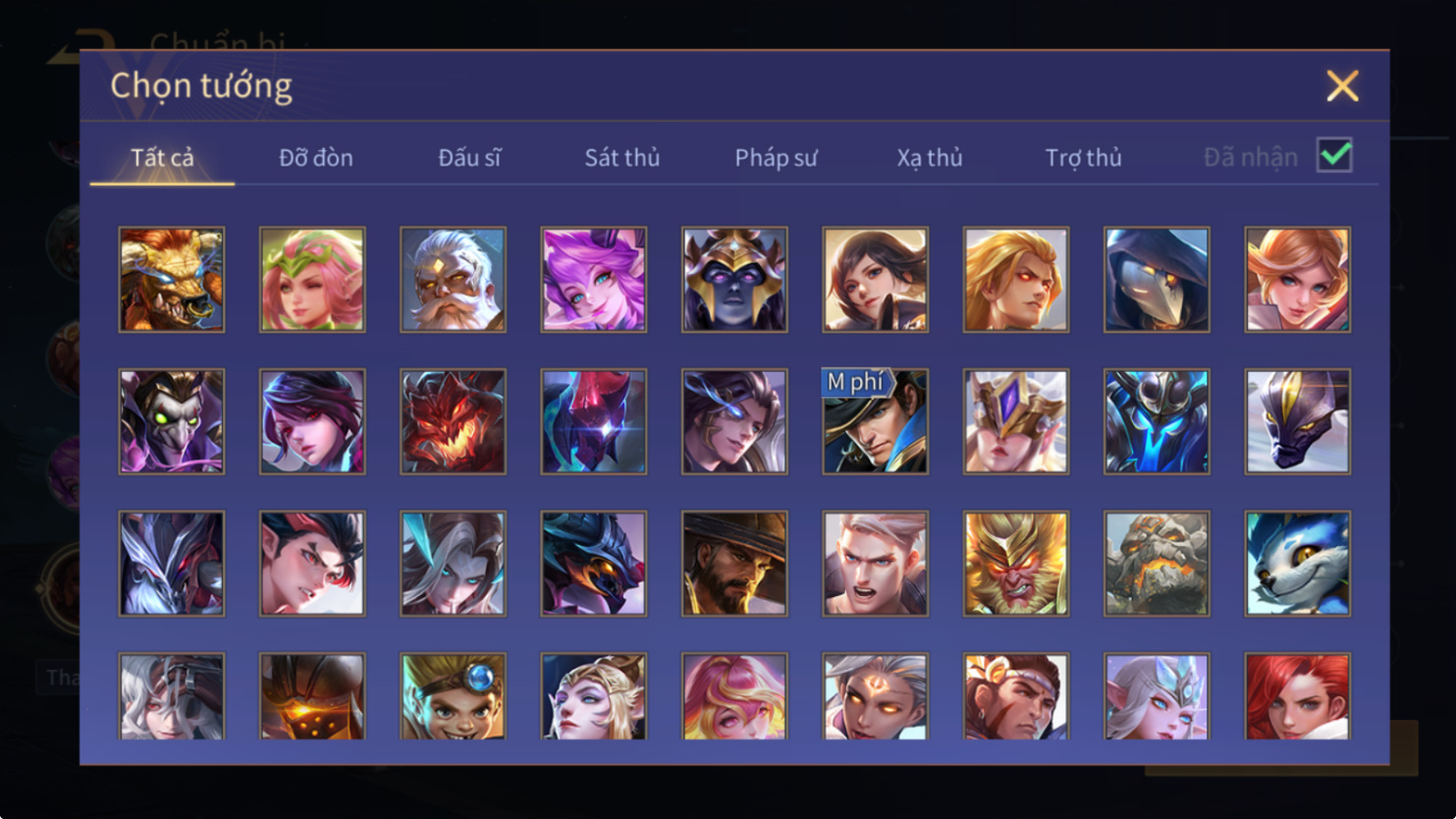
Task: Select the Tất cả tab
Action: click(x=162, y=157)
